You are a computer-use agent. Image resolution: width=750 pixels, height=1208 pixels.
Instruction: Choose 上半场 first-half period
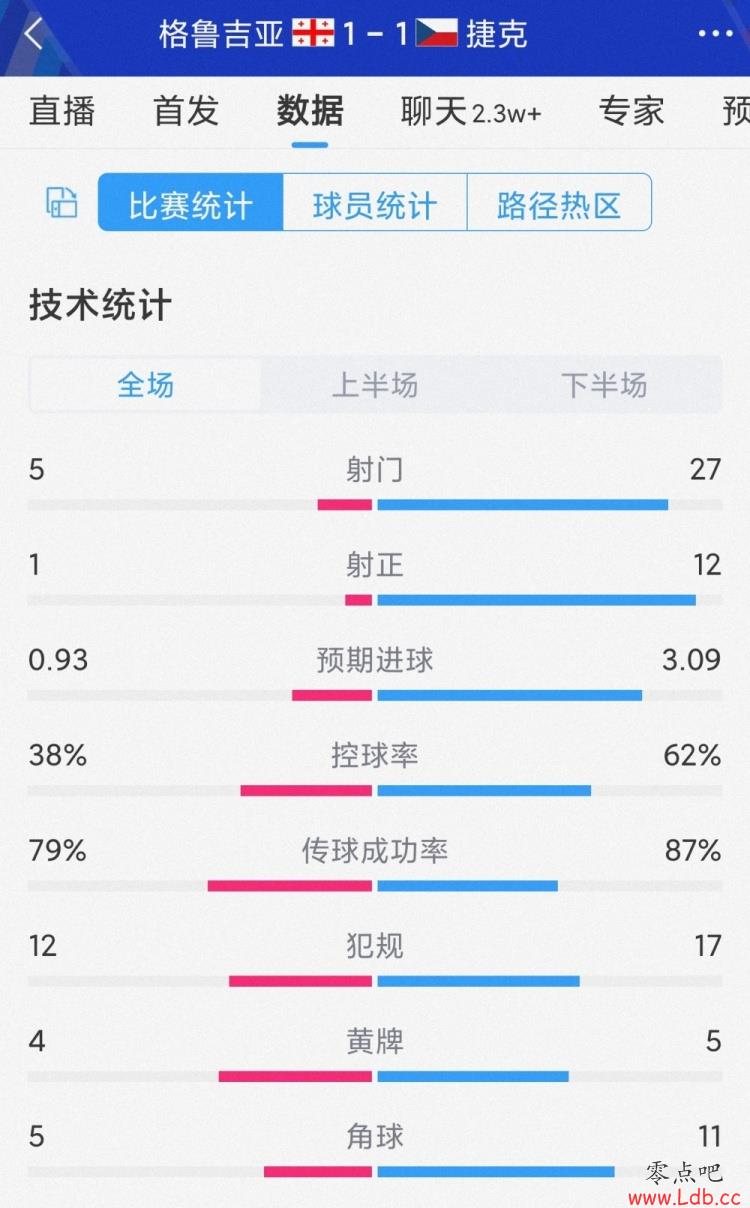375,385
